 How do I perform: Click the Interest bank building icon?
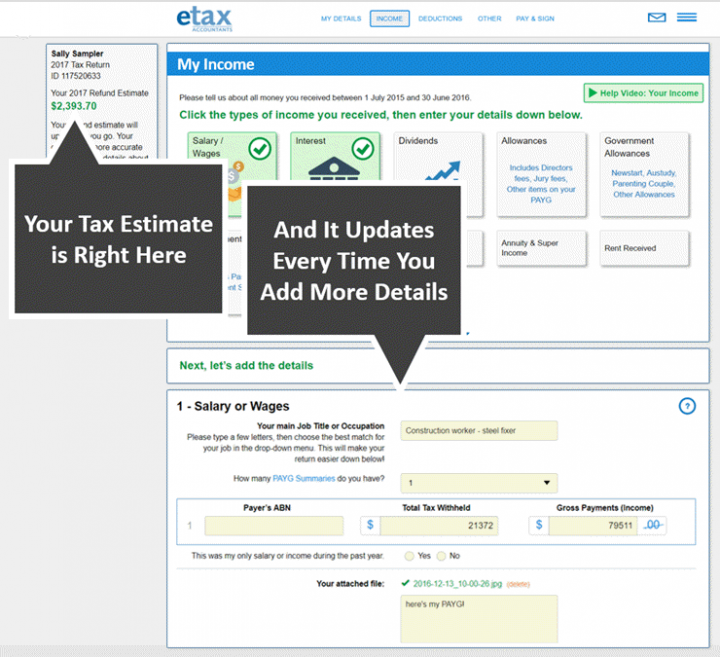334,168
